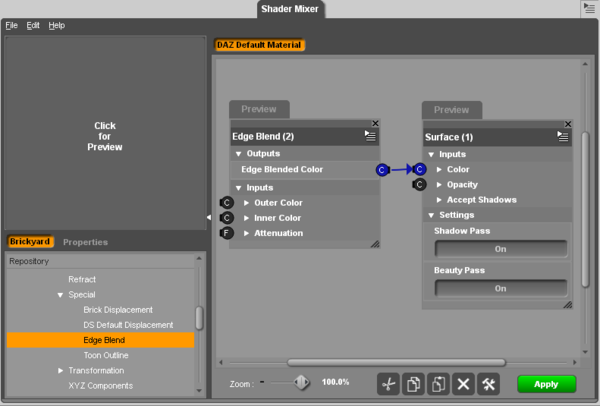Open the File menu
The width and height of the screenshot is (600, 406).
click(x=11, y=25)
